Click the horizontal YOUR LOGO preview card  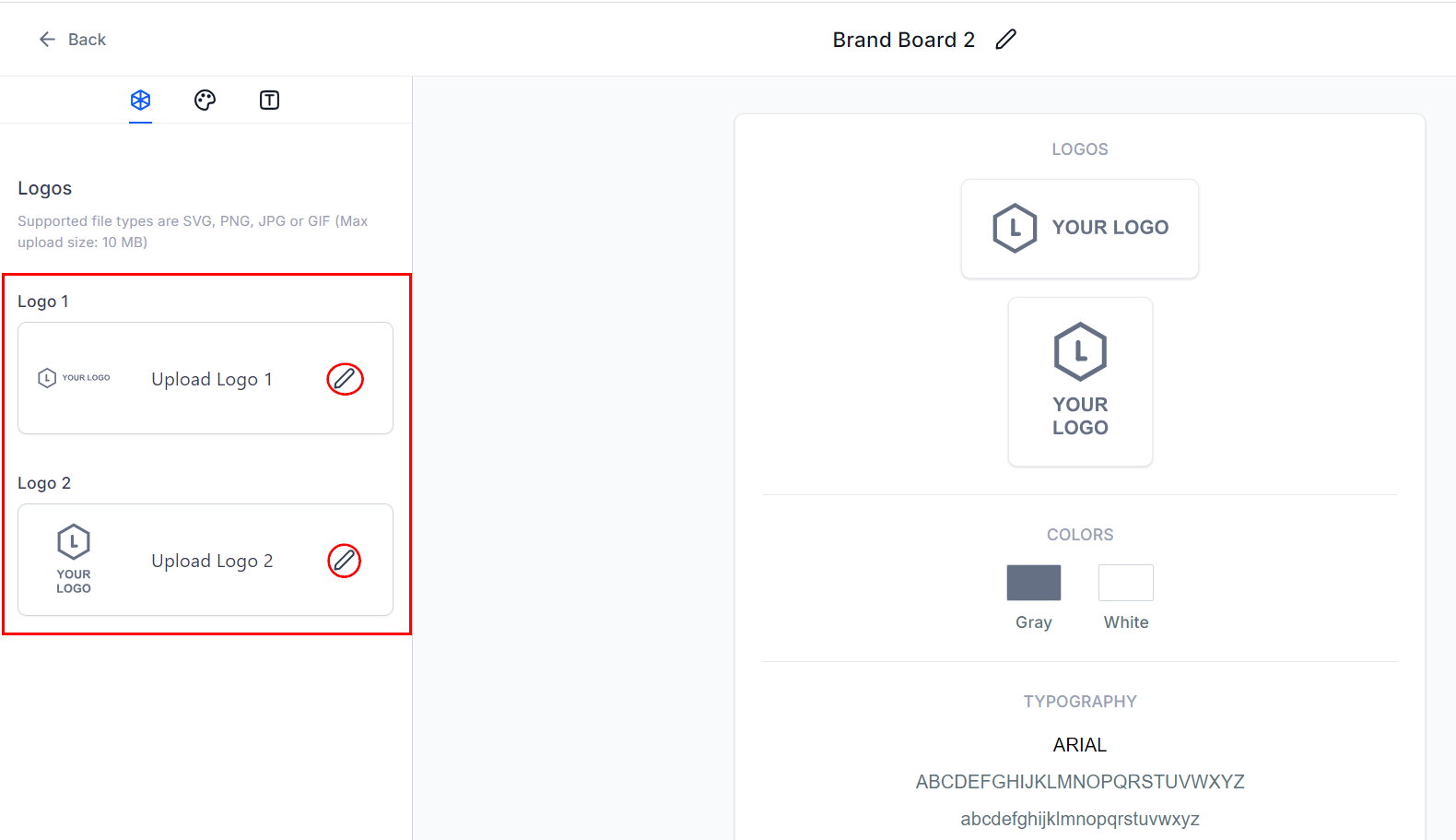tap(1079, 228)
